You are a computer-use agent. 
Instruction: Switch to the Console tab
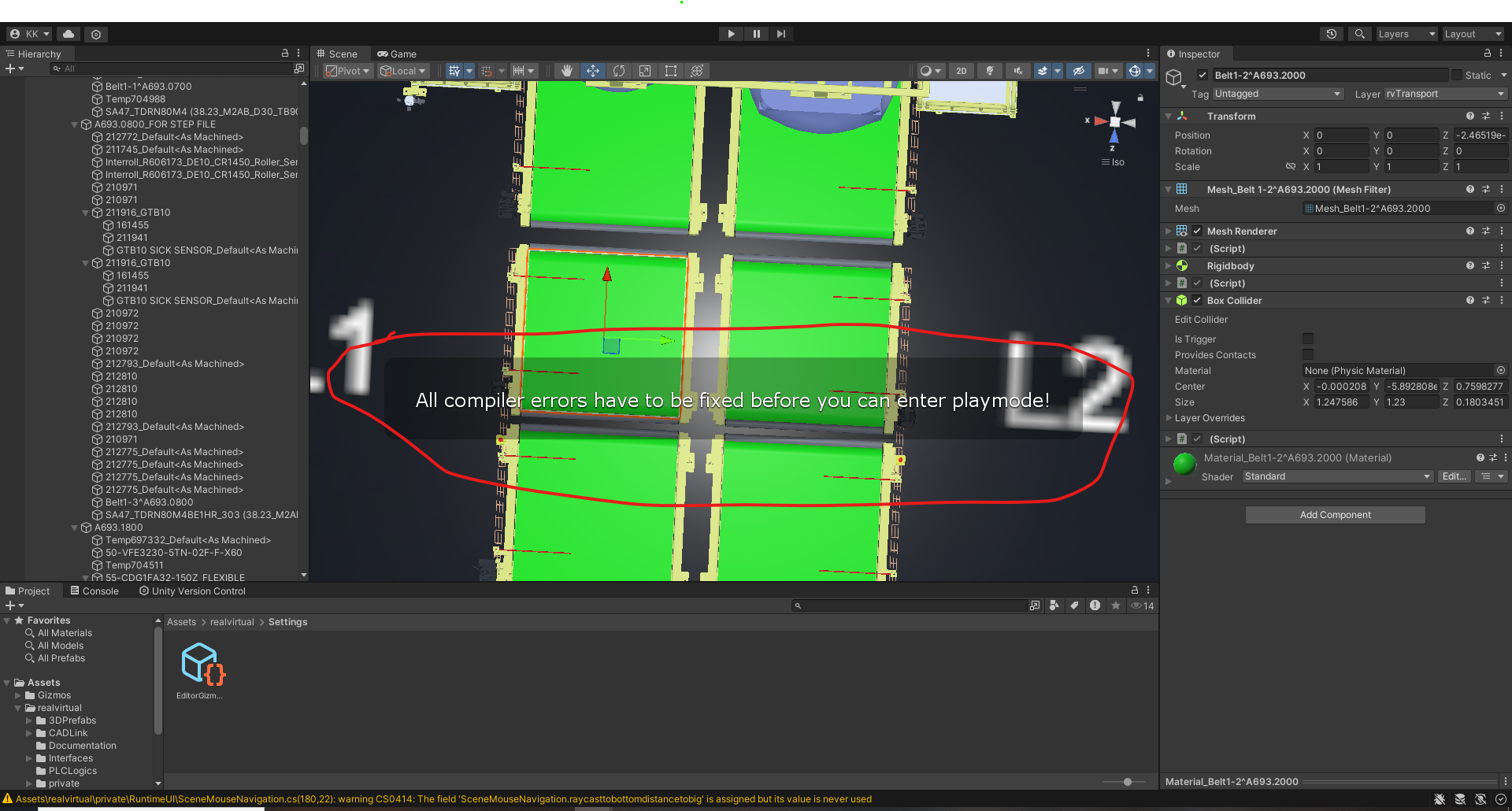(x=94, y=591)
